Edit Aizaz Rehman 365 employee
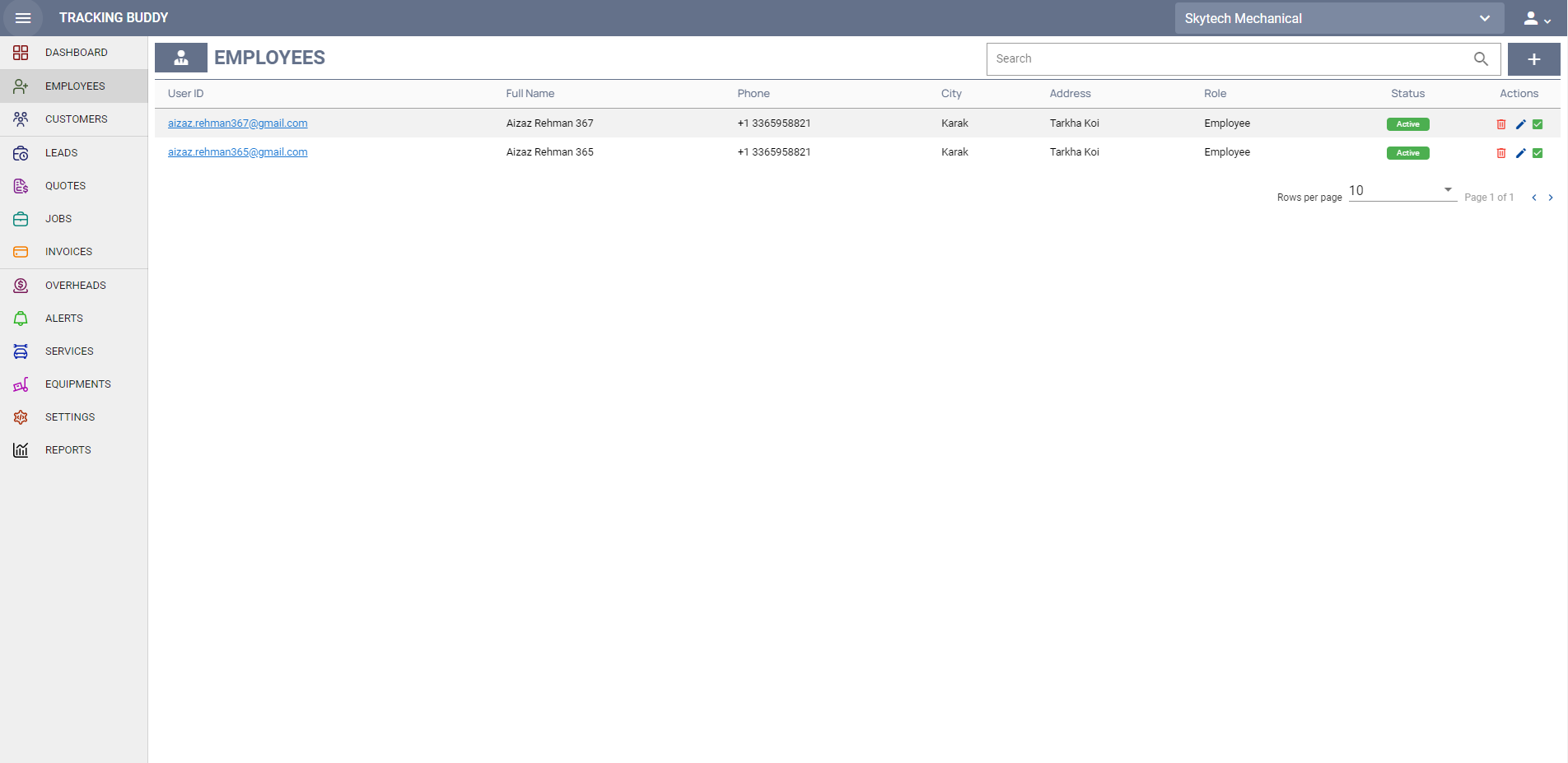This screenshot has height=763, width=1568. pos(1520,153)
